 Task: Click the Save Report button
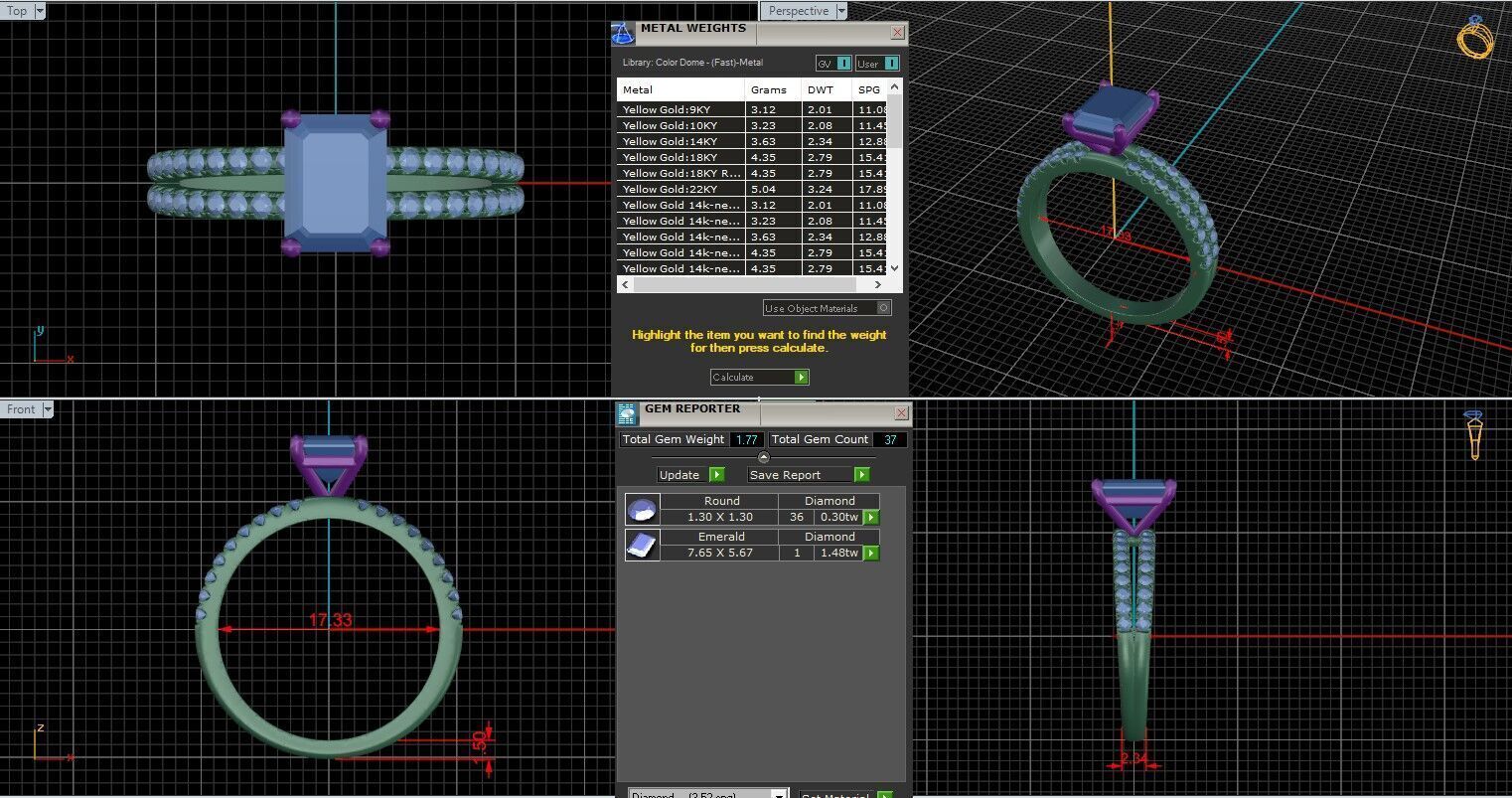tap(809, 475)
